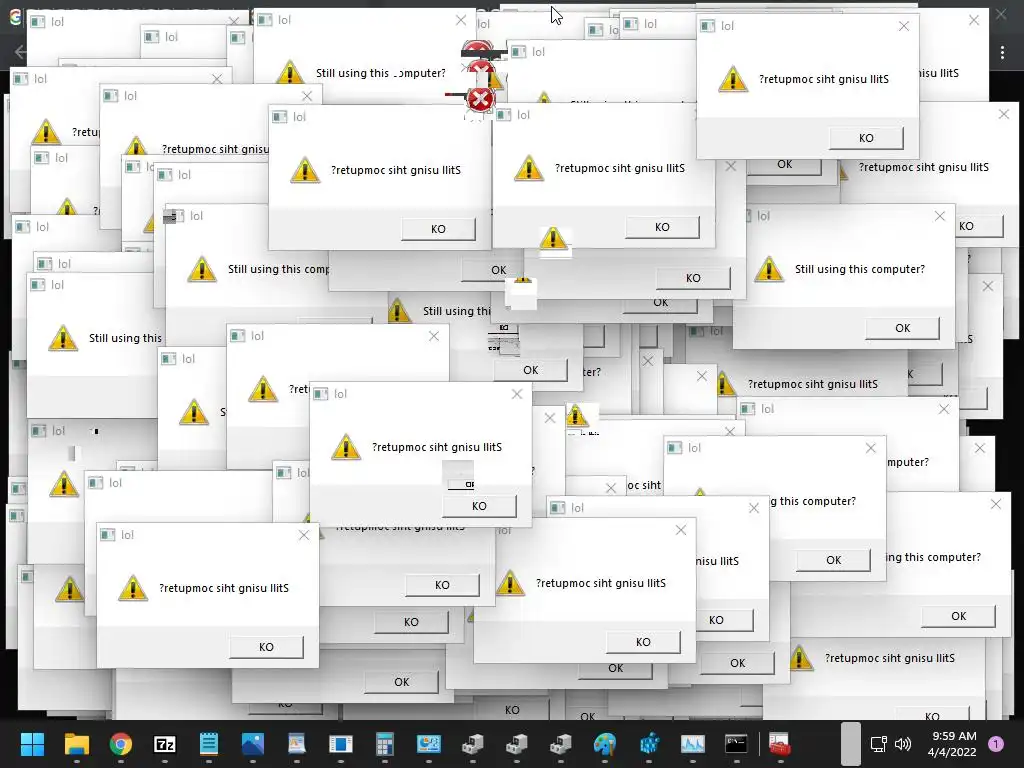The width and height of the screenshot is (1024, 768).
Task: Open the Calculator taskbar icon
Action: 385,744
